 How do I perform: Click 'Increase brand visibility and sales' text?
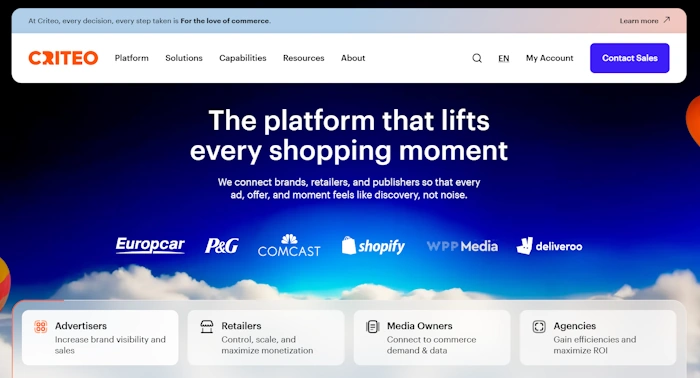[110, 345]
